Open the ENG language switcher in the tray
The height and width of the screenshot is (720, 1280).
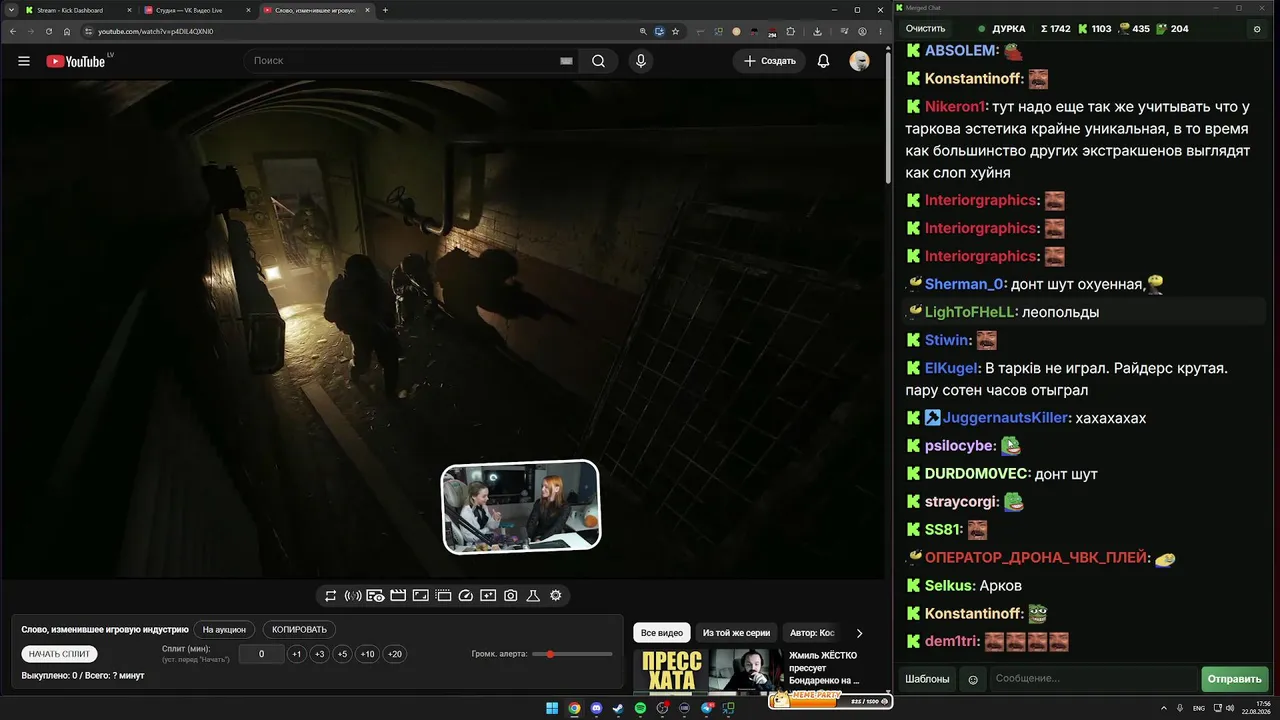point(1199,709)
